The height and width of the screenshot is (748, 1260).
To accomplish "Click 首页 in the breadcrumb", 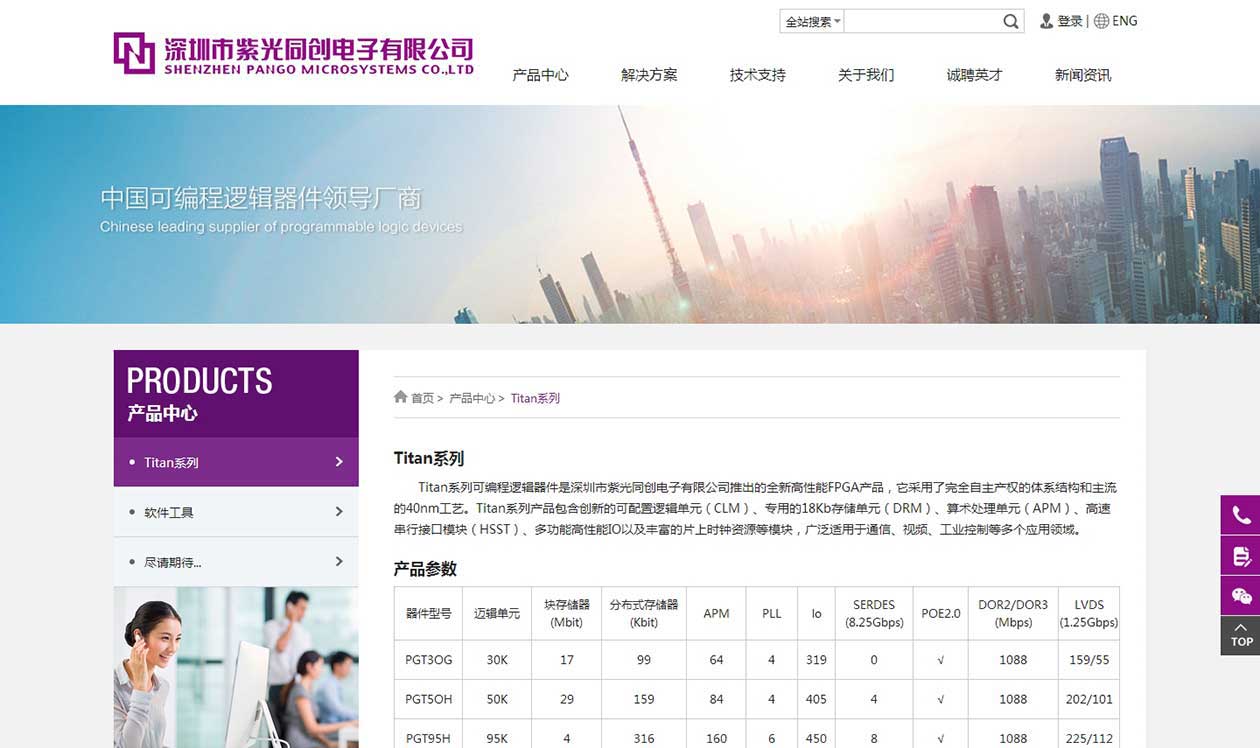I will [x=422, y=398].
